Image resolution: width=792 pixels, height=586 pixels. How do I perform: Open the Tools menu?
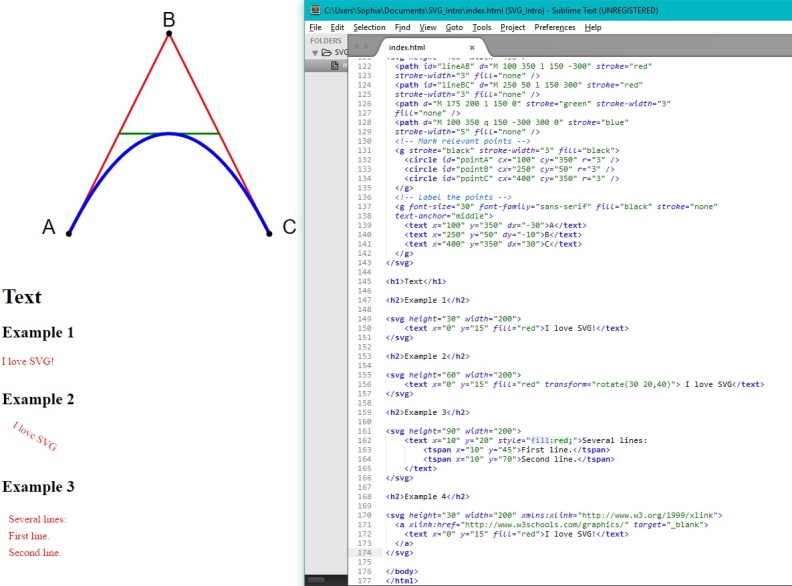tap(481, 27)
